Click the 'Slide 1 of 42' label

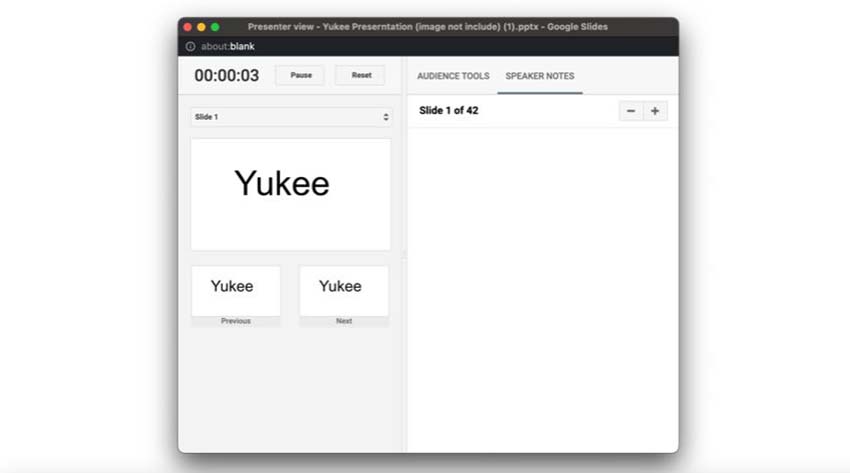click(x=449, y=111)
